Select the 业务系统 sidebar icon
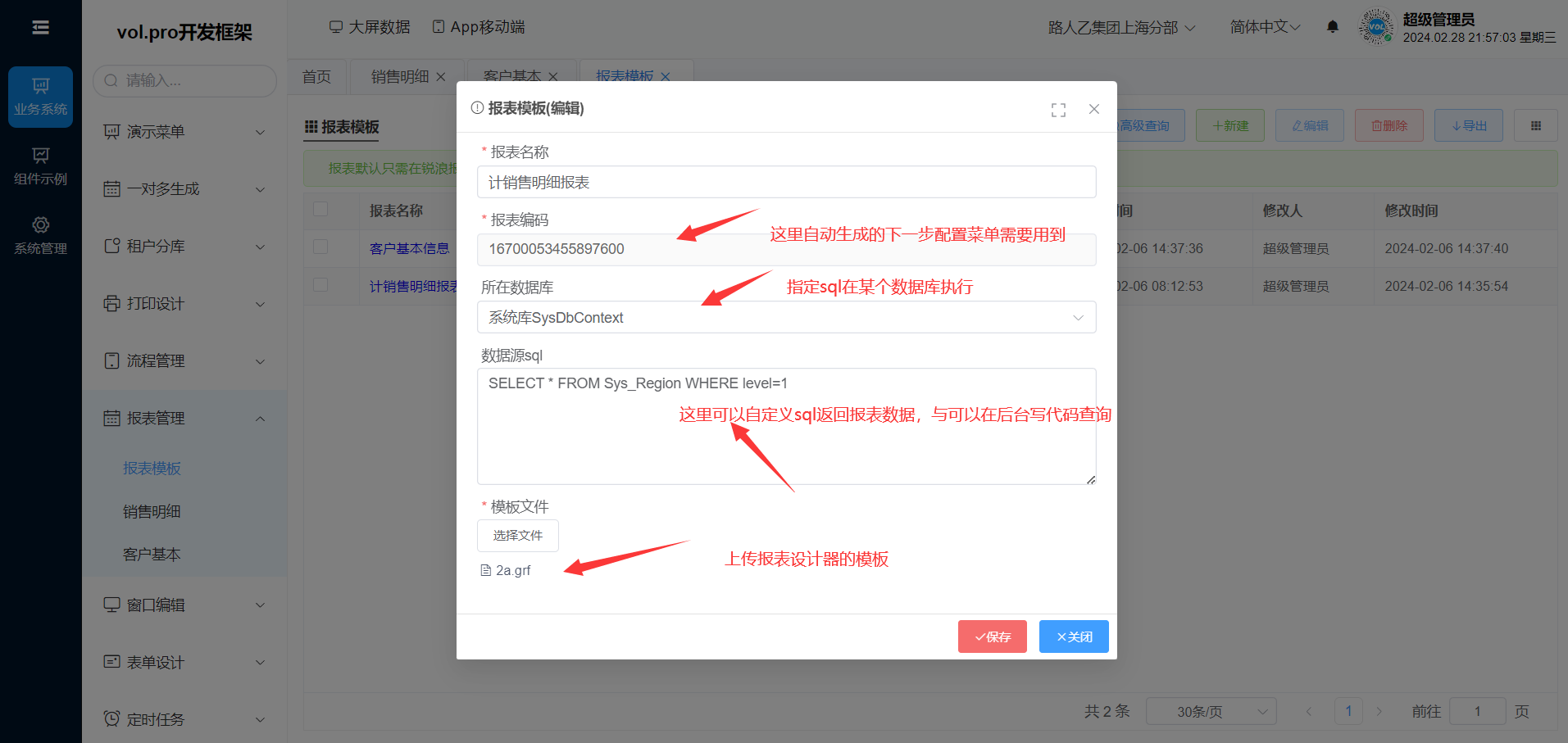This screenshot has width=1568, height=743. [x=40, y=97]
